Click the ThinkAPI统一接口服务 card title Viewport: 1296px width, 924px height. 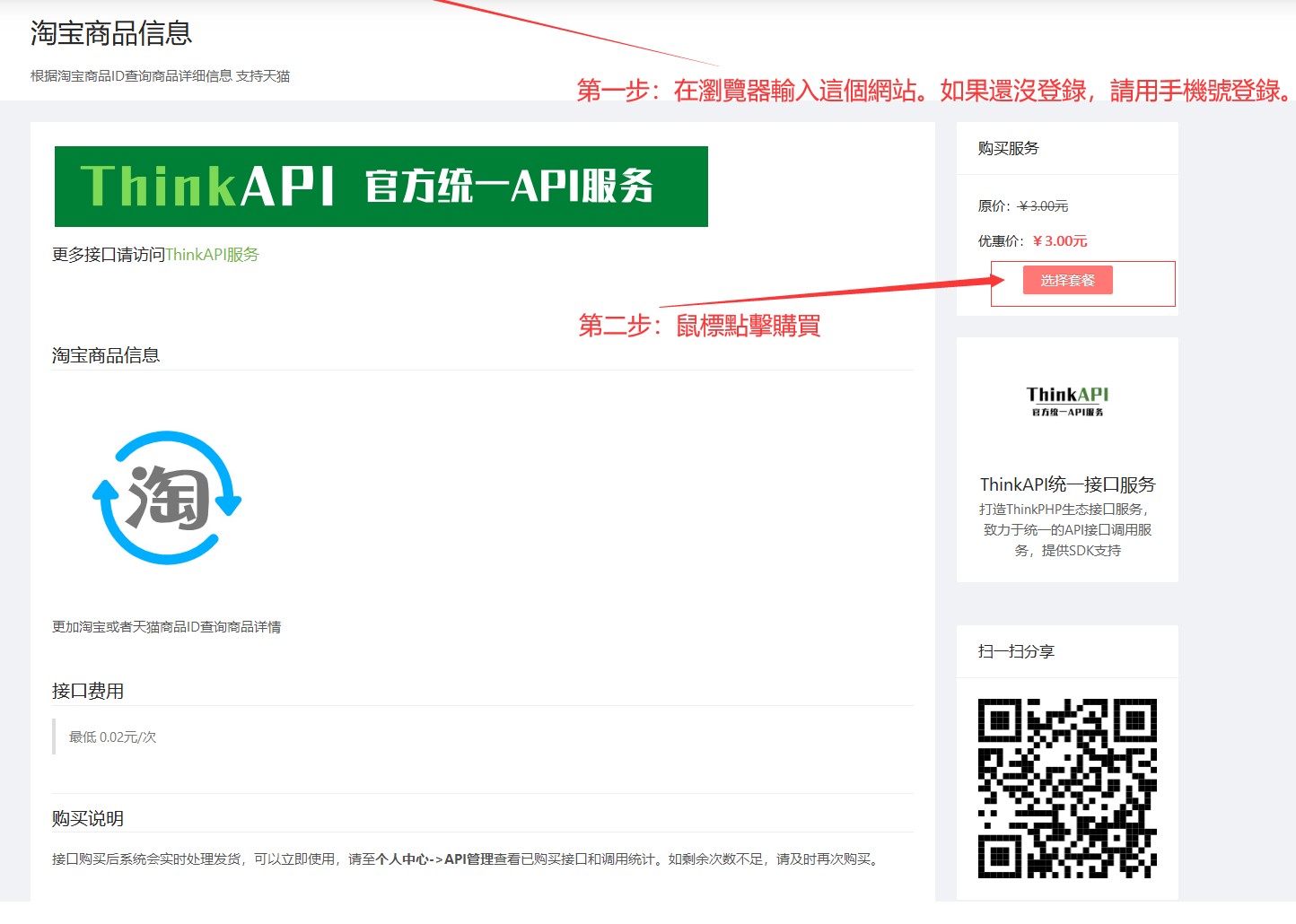(x=1067, y=484)
